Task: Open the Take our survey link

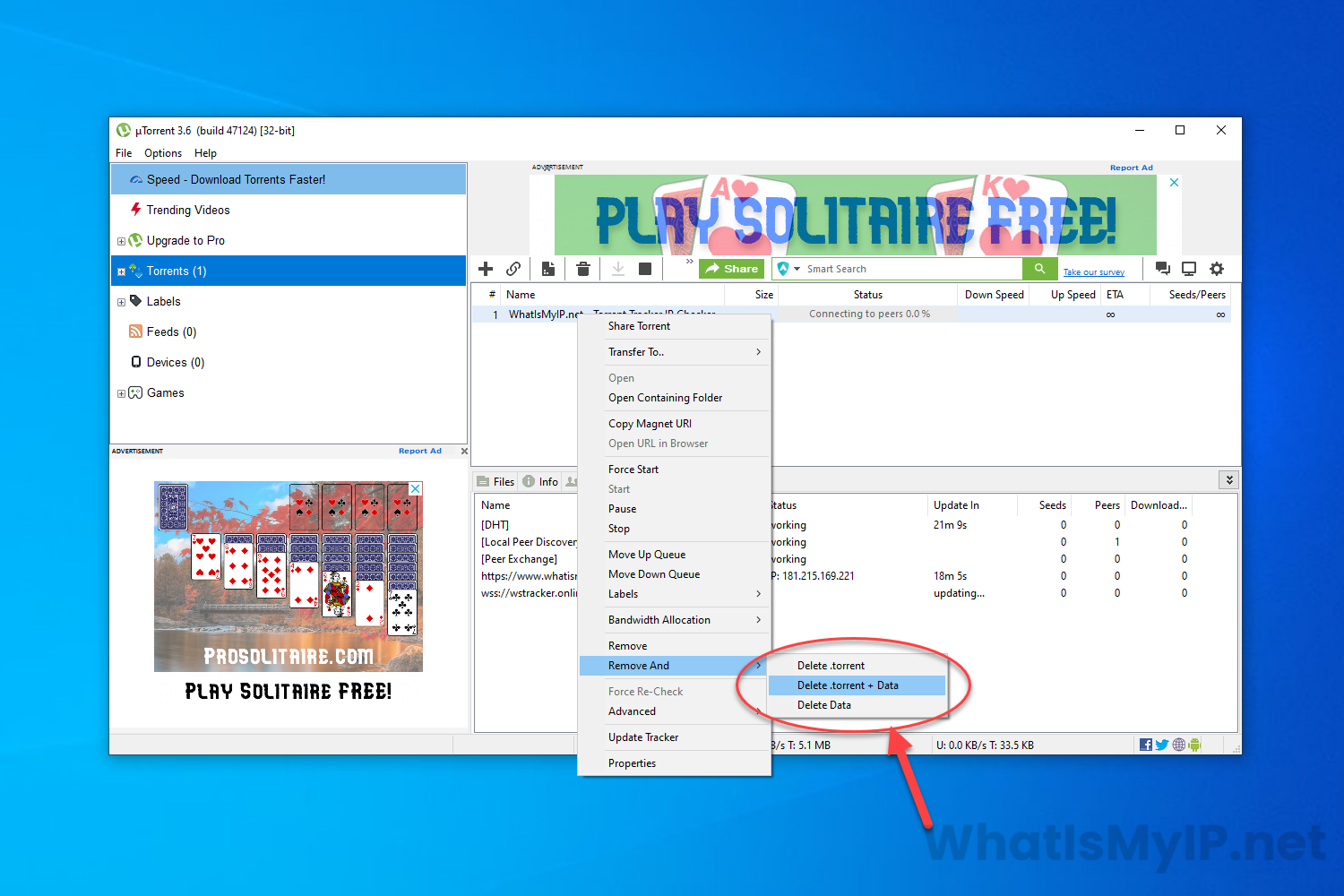Action: pos(1093,272)
